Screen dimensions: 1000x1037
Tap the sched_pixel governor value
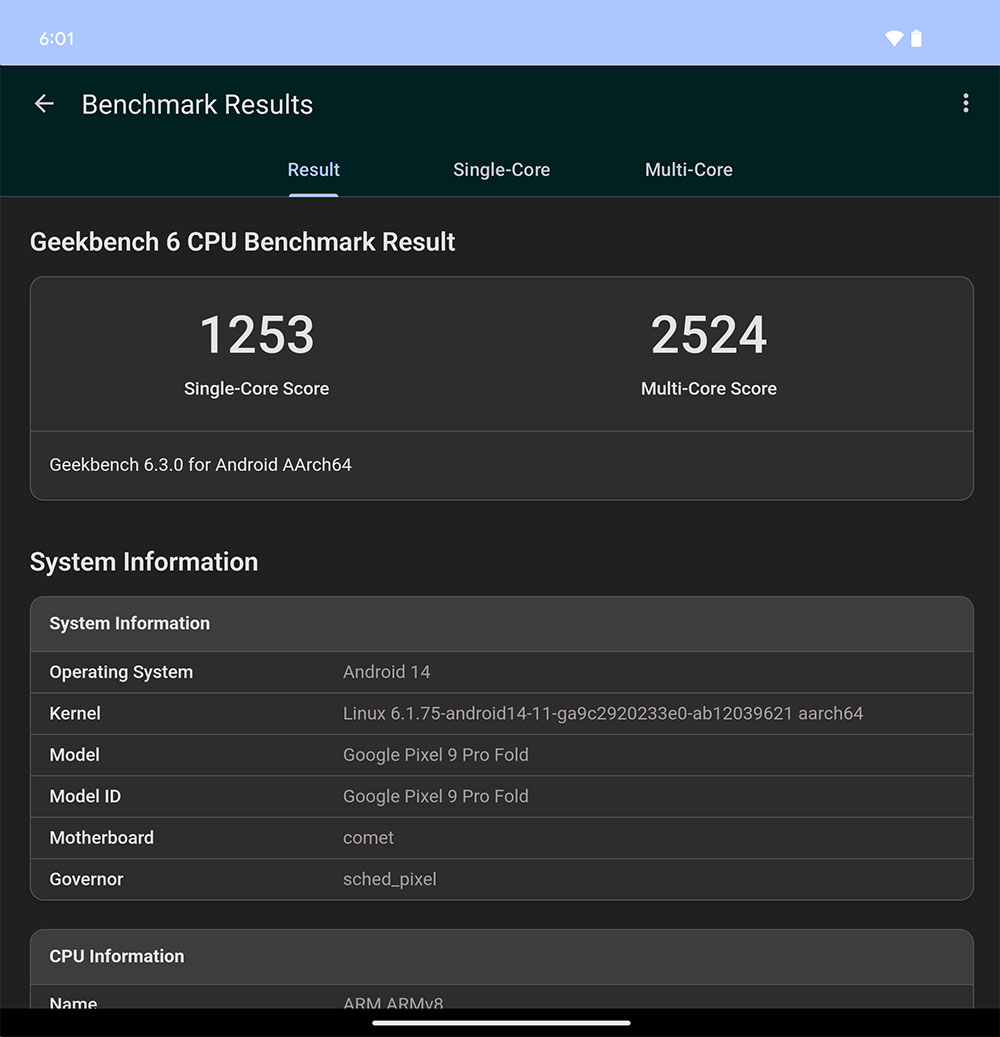(x=390, y=880)
